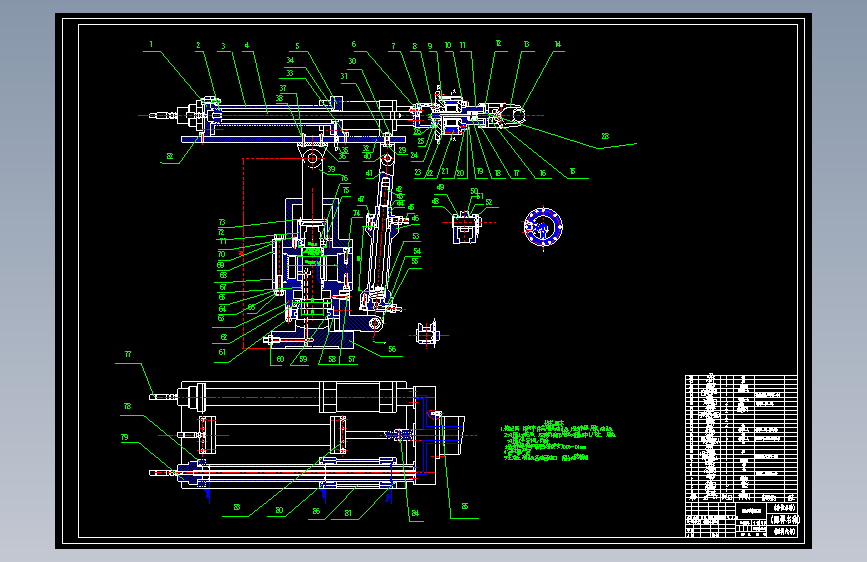Pick part callout number 30
This screenshot has width=867, height=562.
[352, 61]
